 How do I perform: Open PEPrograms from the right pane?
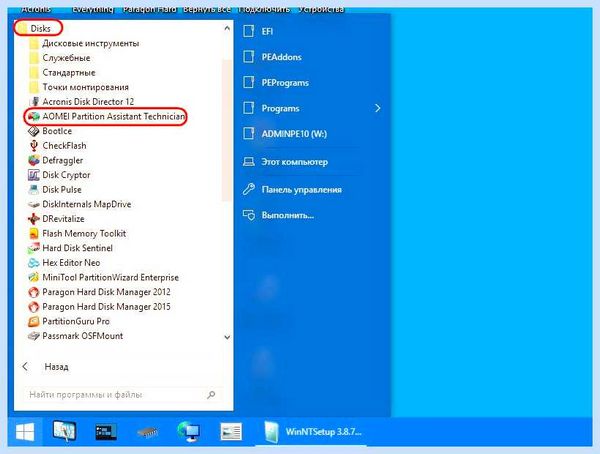[285, 83]
